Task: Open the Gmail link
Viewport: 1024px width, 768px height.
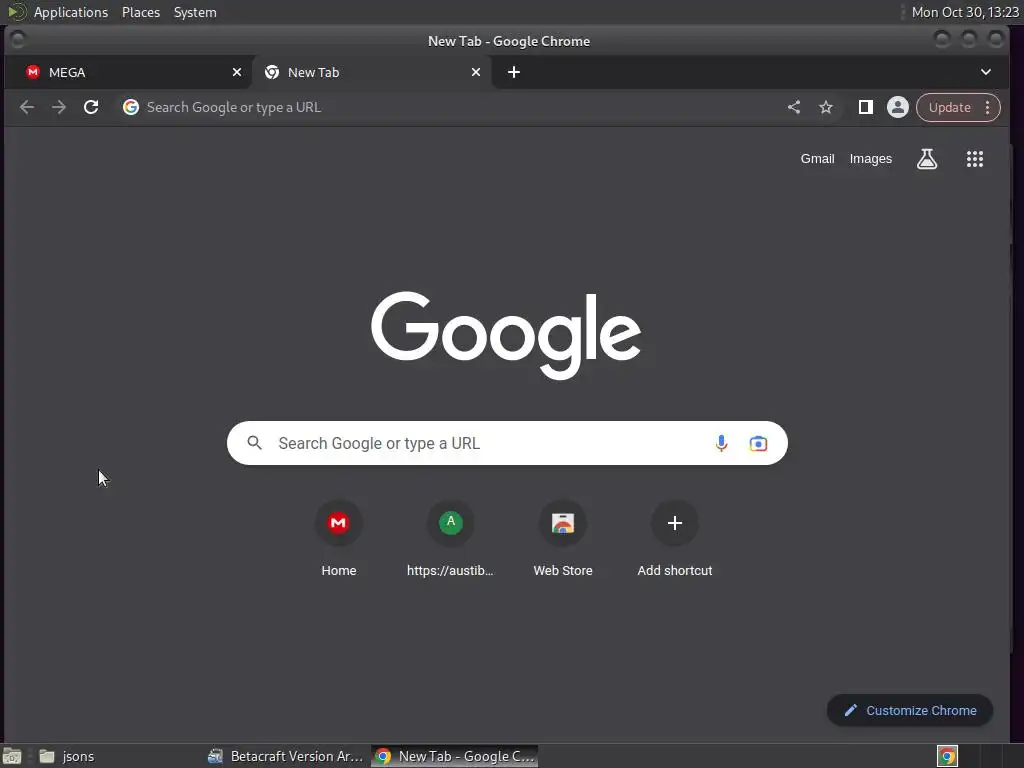Action: click(818, 159)
